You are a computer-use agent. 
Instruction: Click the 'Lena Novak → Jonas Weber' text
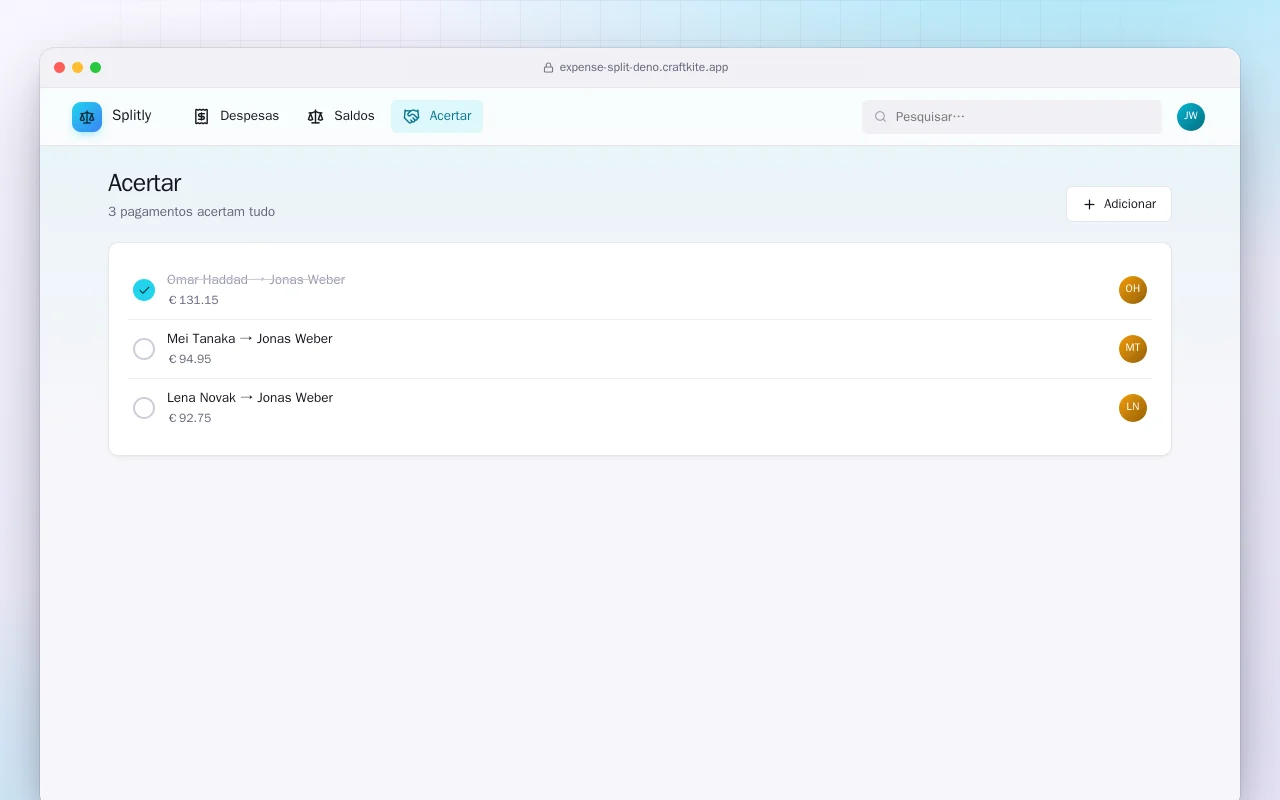pos(250,398)
